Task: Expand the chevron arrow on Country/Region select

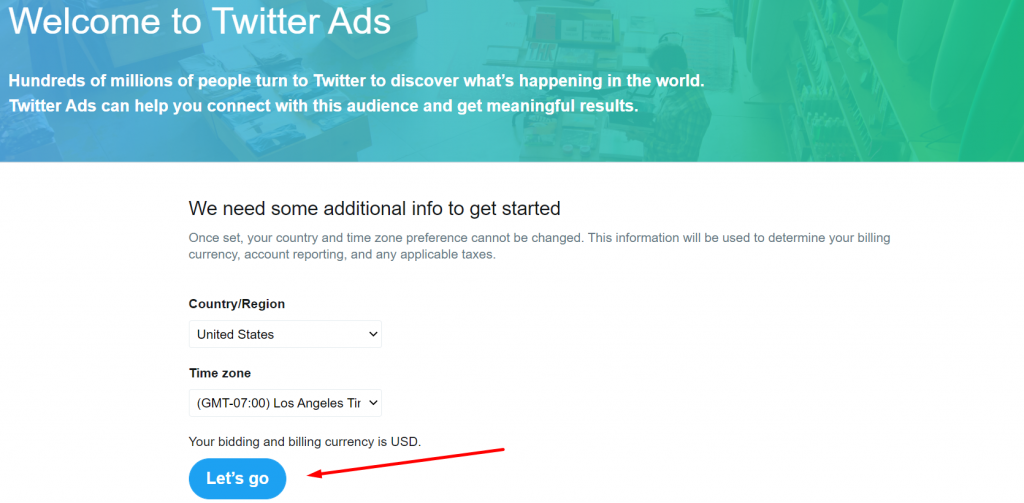Action: 373,334
